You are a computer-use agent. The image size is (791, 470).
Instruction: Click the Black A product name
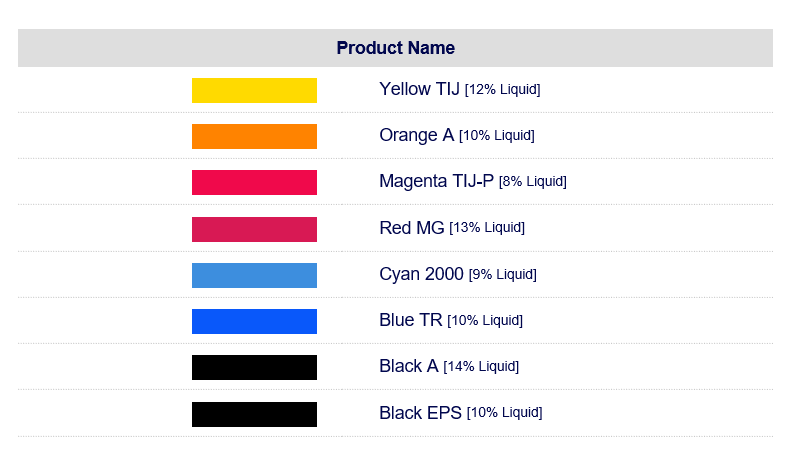tap(409, 366)
